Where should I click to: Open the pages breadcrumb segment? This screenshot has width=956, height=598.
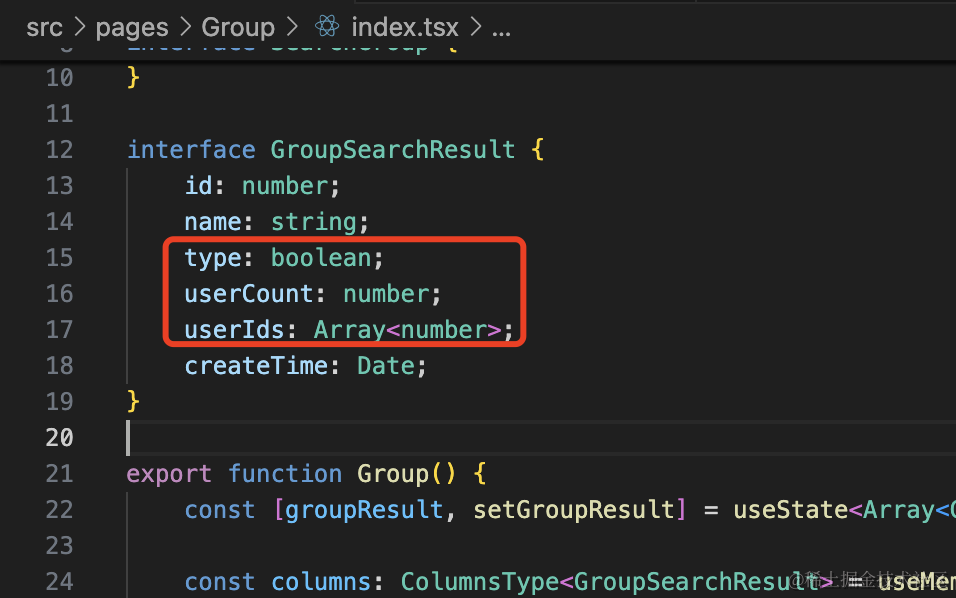132,27
